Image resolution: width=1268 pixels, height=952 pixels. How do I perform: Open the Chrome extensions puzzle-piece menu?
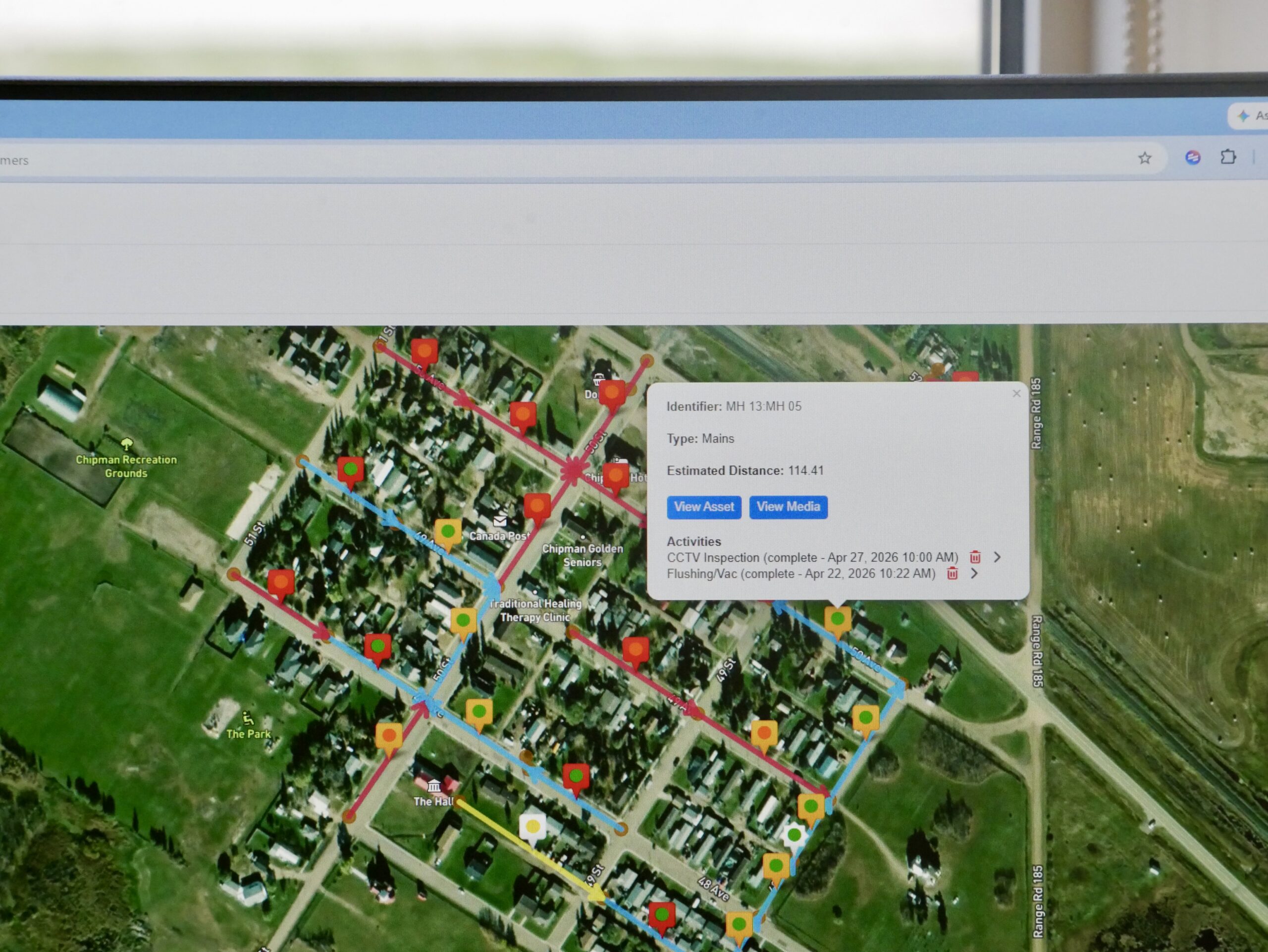[1227, 157]
